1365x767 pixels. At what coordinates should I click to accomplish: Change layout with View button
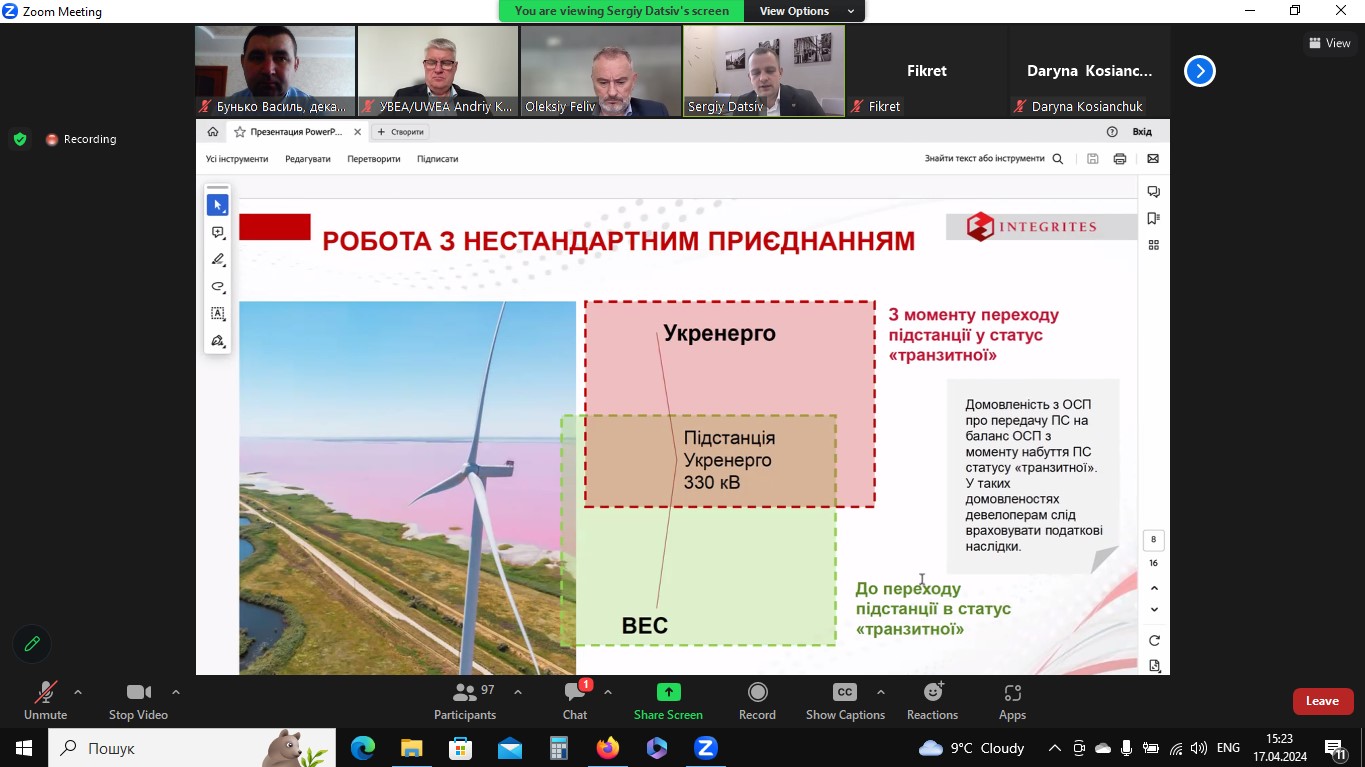1330,43
